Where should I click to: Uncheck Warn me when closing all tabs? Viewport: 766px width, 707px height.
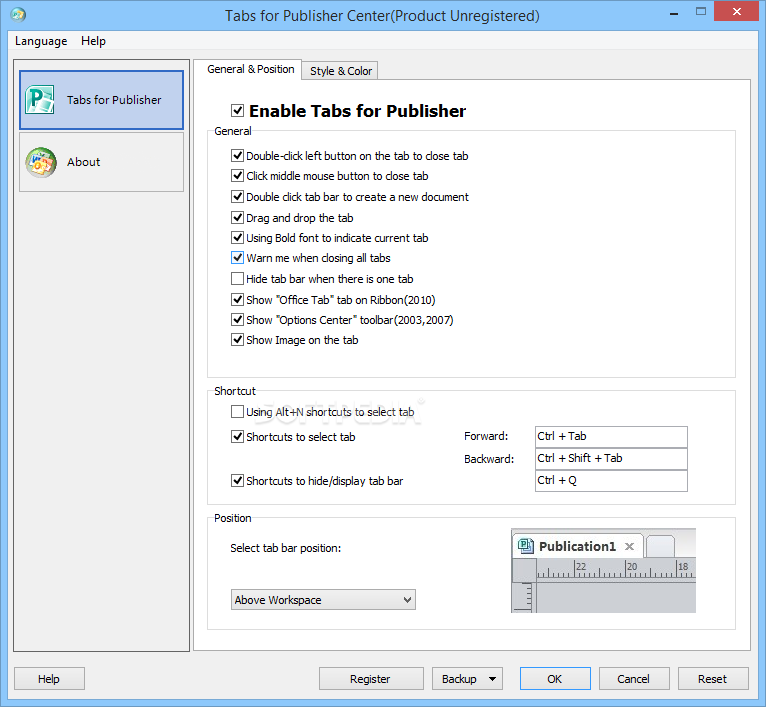click(x=237, y=257)
